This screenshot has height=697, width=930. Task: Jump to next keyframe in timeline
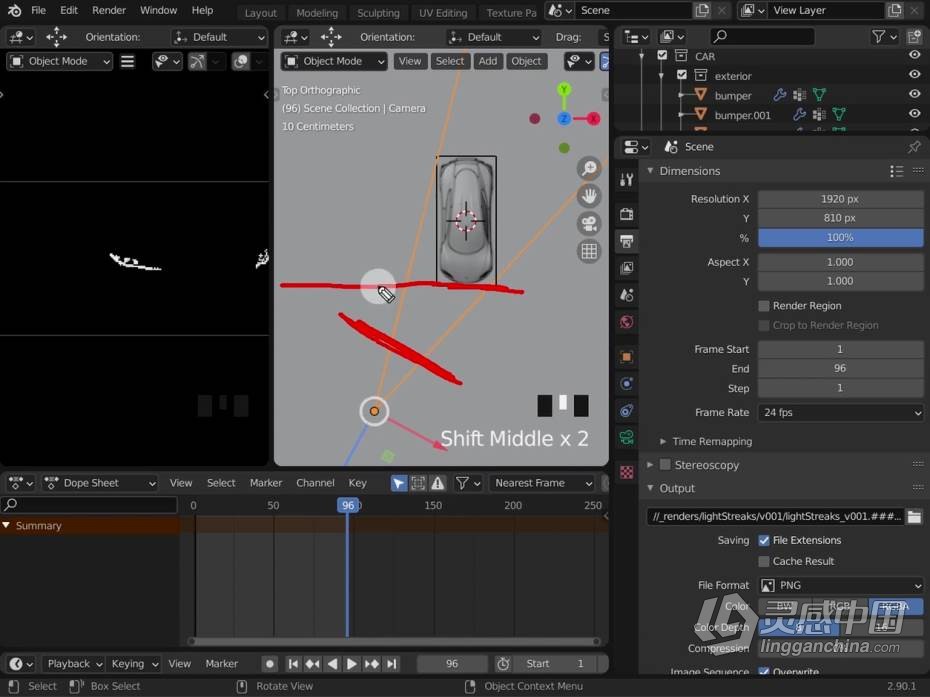coord(372,664)
